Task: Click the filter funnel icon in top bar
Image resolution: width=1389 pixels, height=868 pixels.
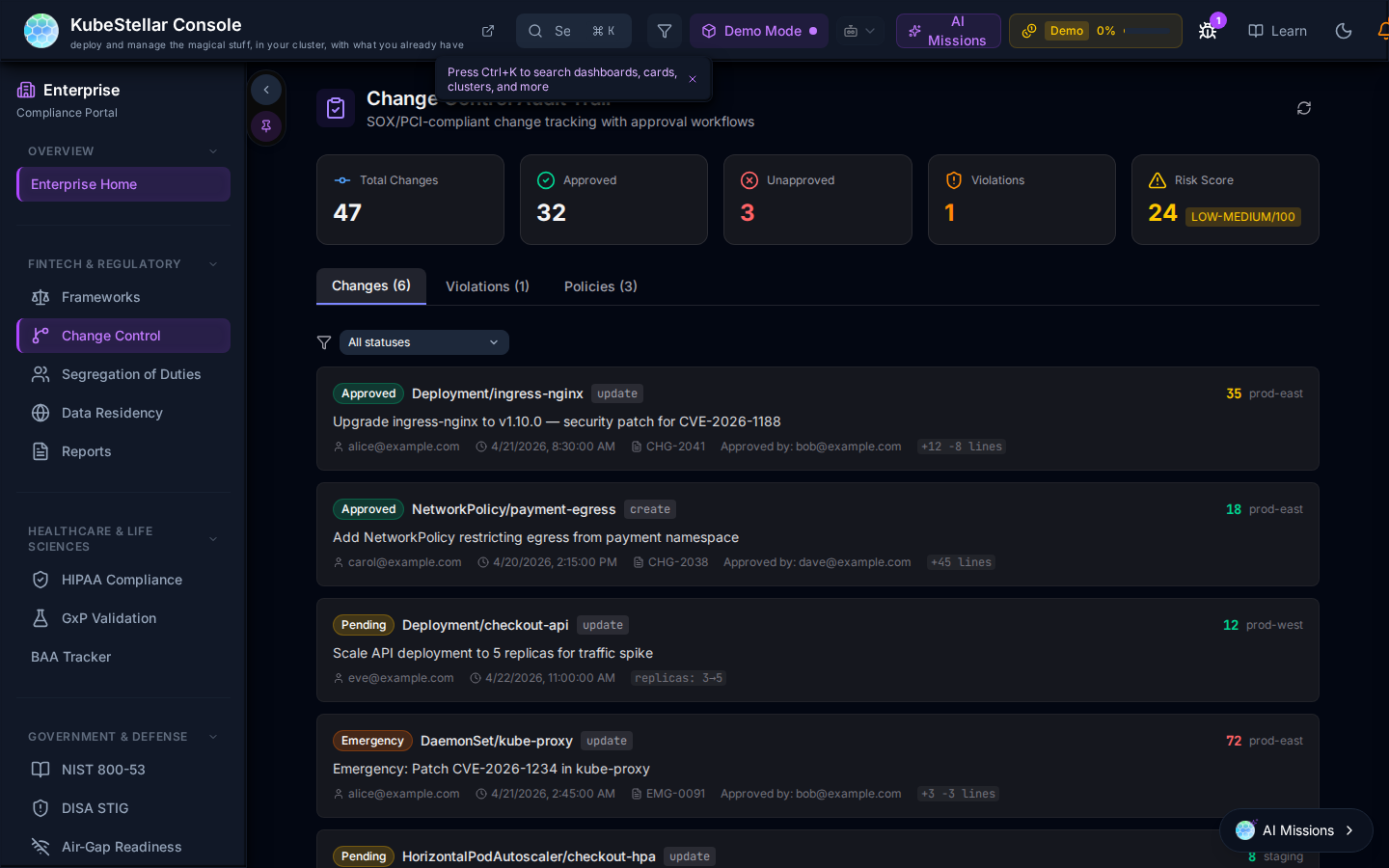Action: coord(665,31)
